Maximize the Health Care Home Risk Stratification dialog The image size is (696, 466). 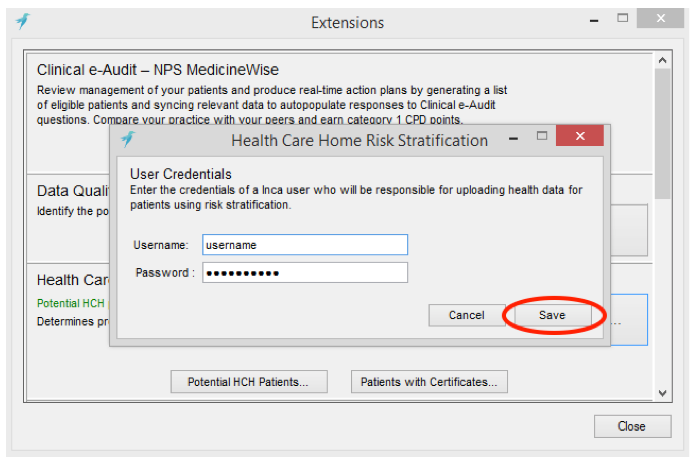(542, 136)
